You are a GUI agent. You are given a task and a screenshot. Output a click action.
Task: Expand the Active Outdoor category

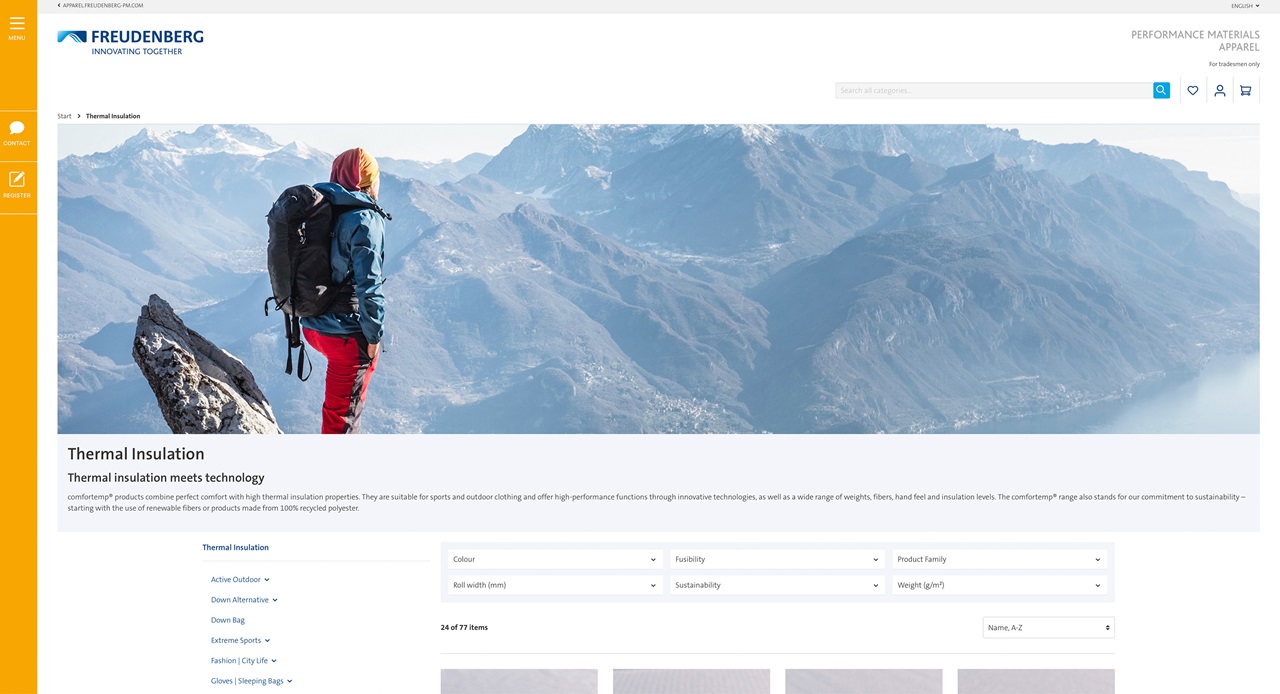coord(237,579)
